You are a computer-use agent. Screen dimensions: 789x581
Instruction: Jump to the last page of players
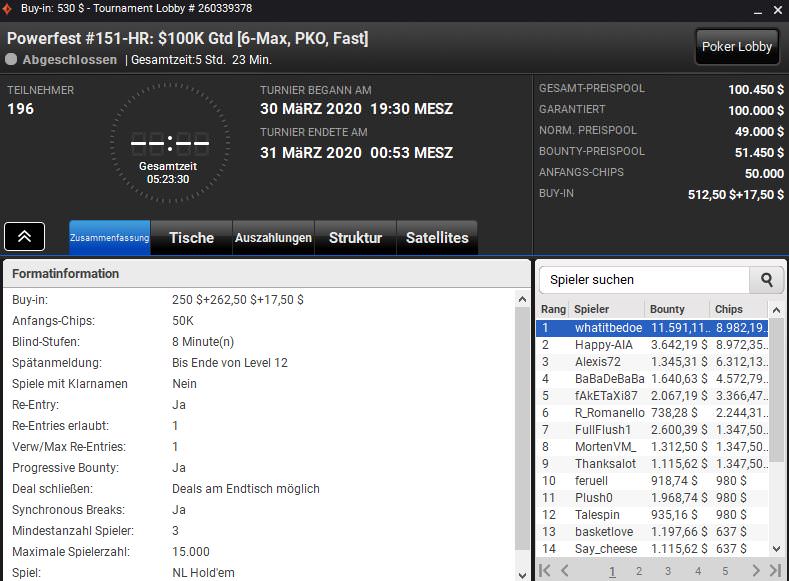[x=774, y=571]
